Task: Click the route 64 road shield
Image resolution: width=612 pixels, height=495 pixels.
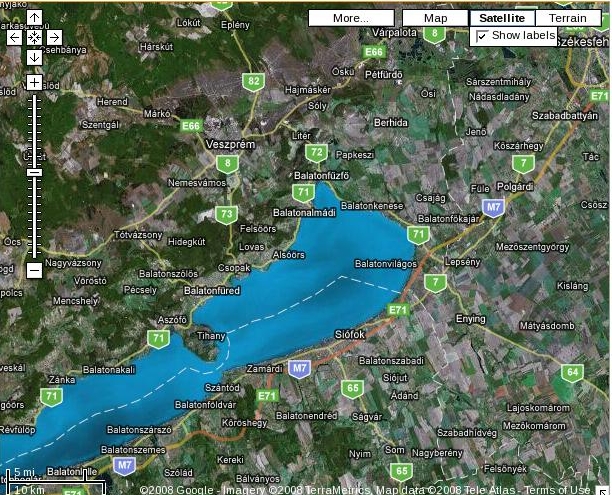Action: [571, 373]
